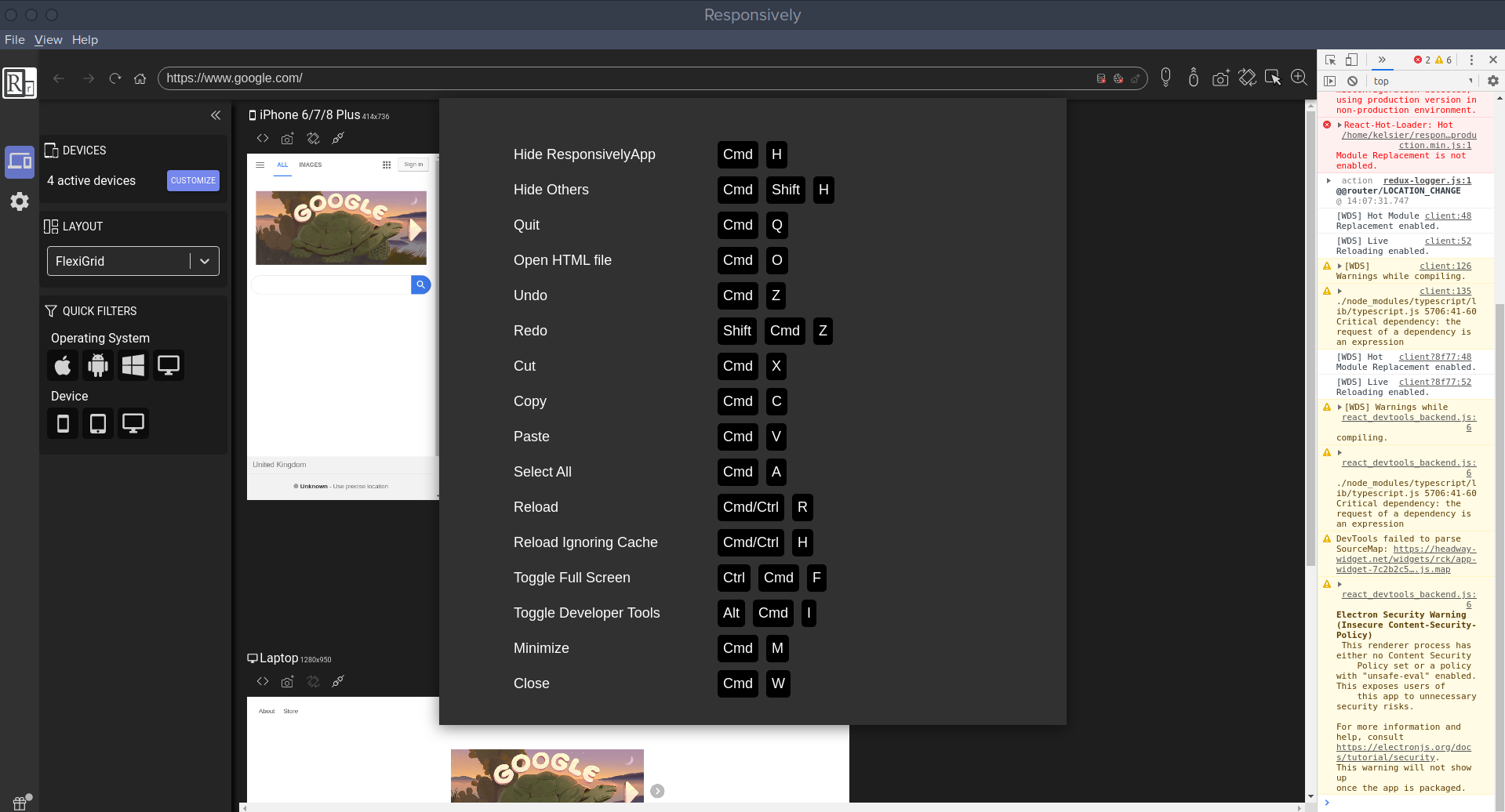The height and width of the screenshot is (812, 1505).
Task: Click the delete cookies icon in address bar
Action: click(x=1118, y=78)
